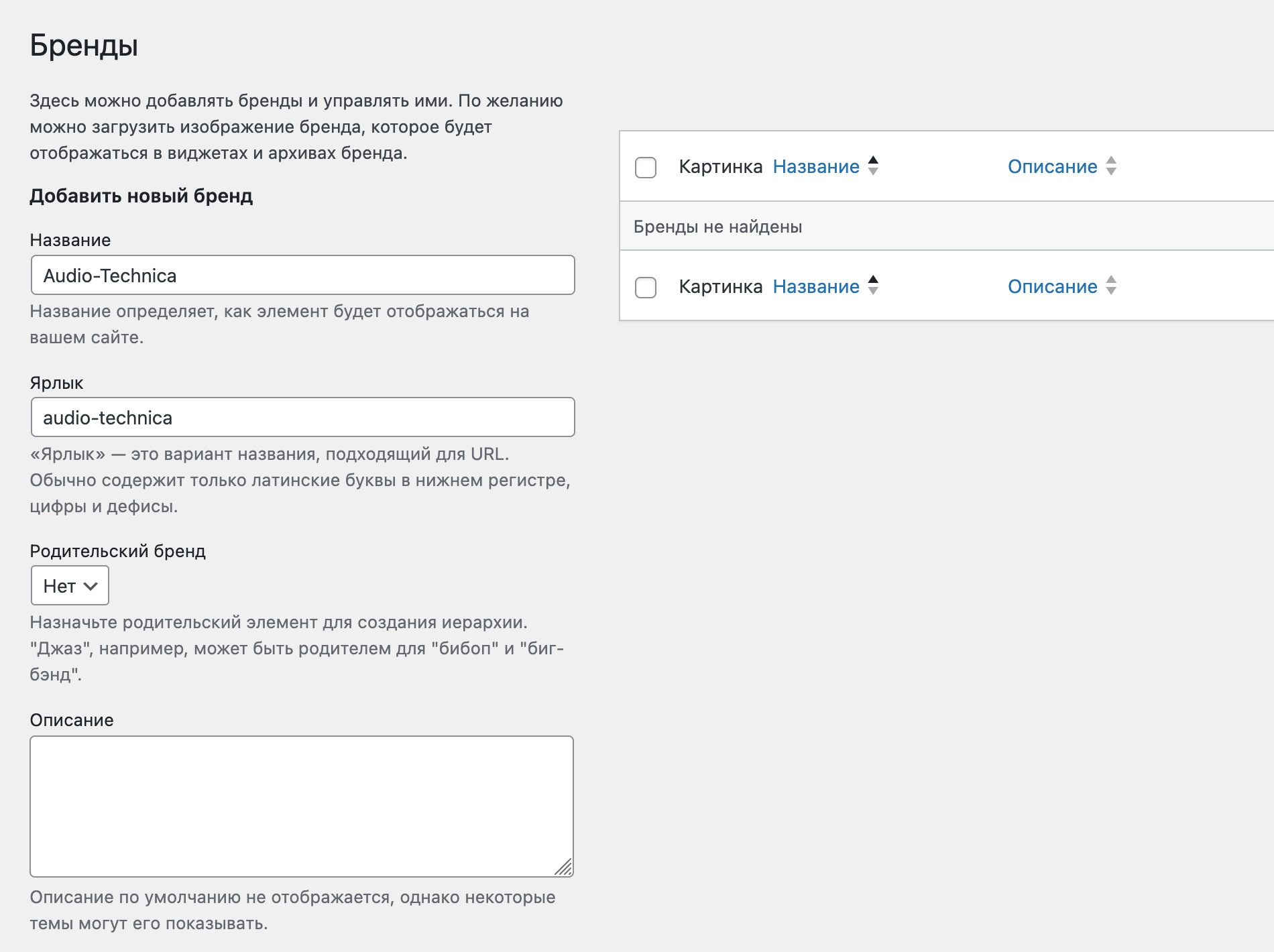This screenshot has width=1274, height=952.
Task: Click the 'Бренды не найдены' message row
Action: pyautogui.click(x=946, y=226)
